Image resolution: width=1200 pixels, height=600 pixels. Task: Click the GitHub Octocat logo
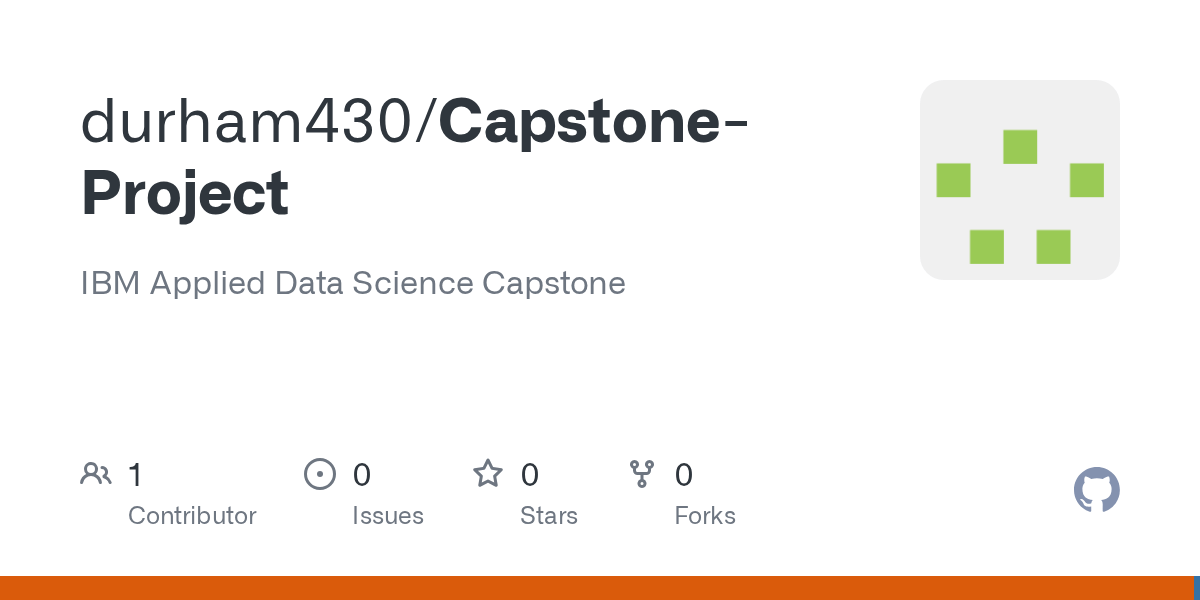click(x=1096, y=490)
